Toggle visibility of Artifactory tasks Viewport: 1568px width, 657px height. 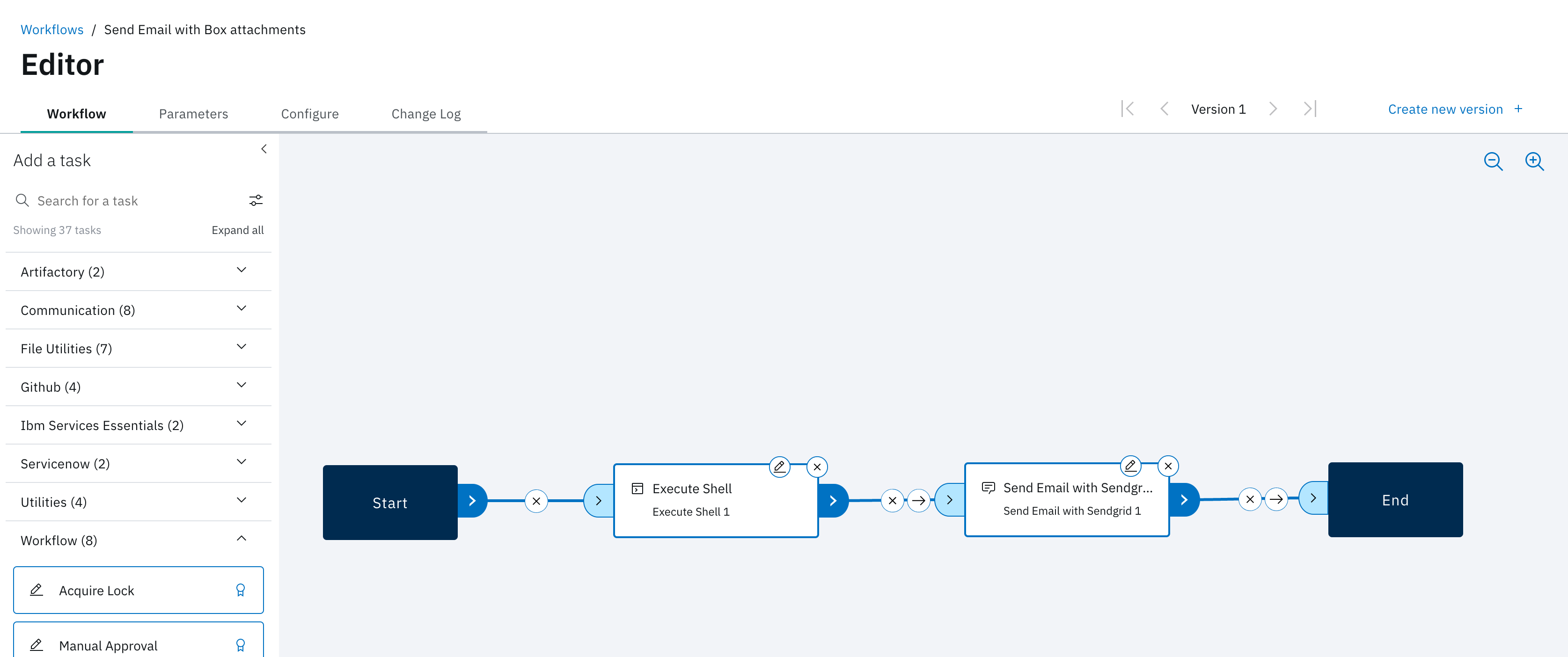244,271
